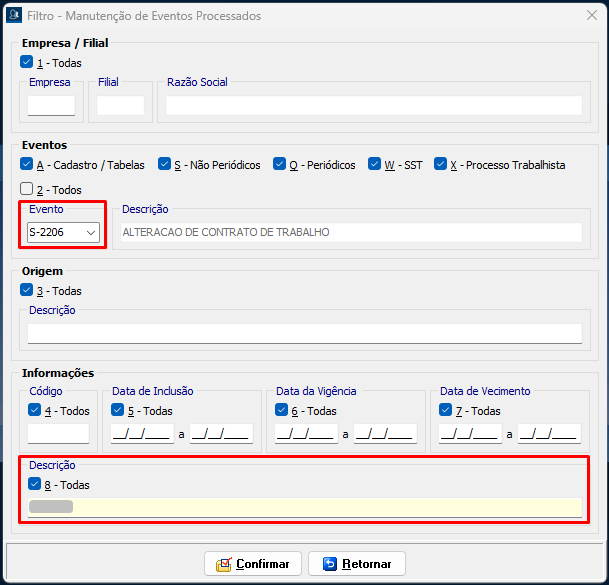Uncheck '8 - Todas' Descrição checkbox
The width and height of the screenshot is (609, 585).
point(35,484)
